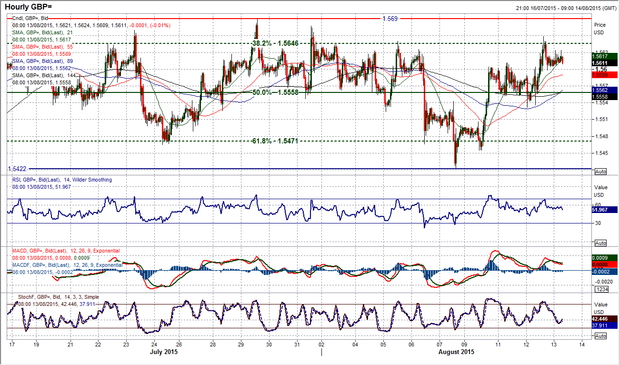Screen dimensions: 619x365
Task: Click the Hourly GBP= chart title
Action: coord(28,7)
